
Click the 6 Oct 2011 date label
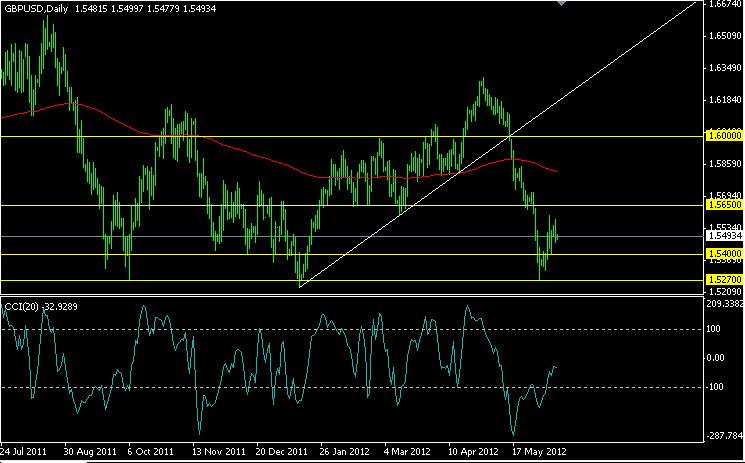coord(151,451)
